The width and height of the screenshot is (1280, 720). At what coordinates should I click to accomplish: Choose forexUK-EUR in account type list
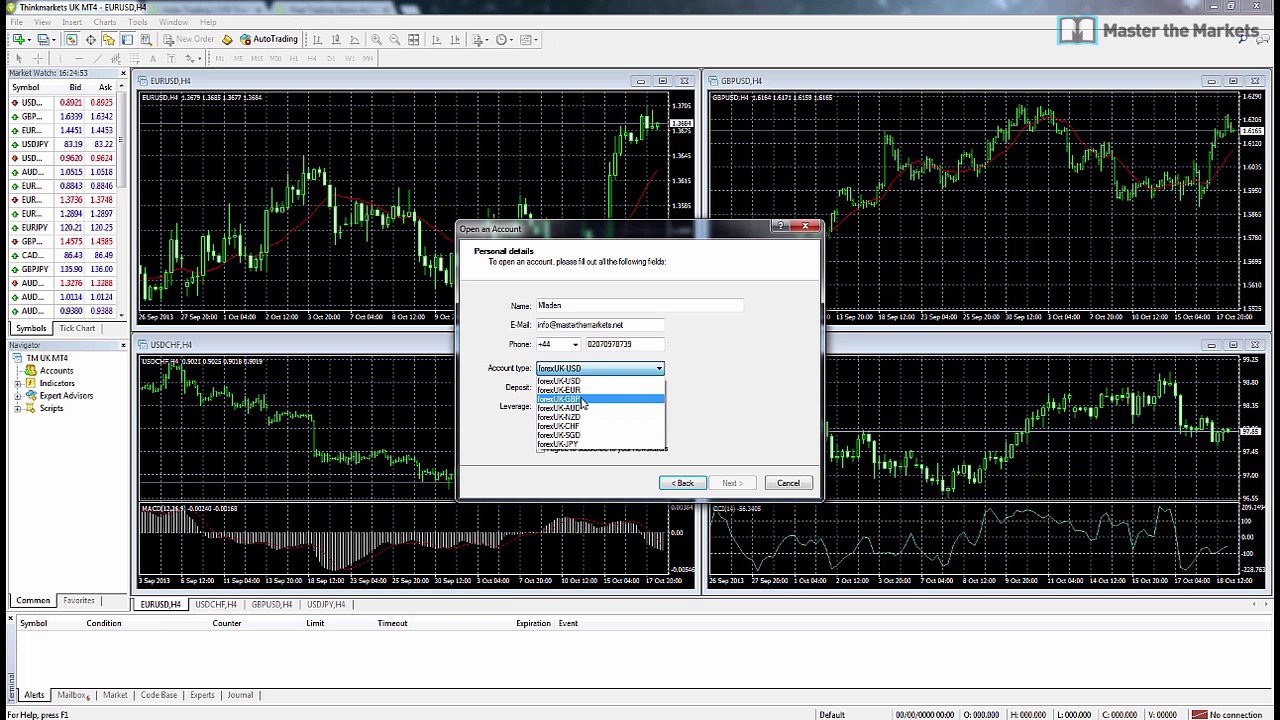coord(600,390)
